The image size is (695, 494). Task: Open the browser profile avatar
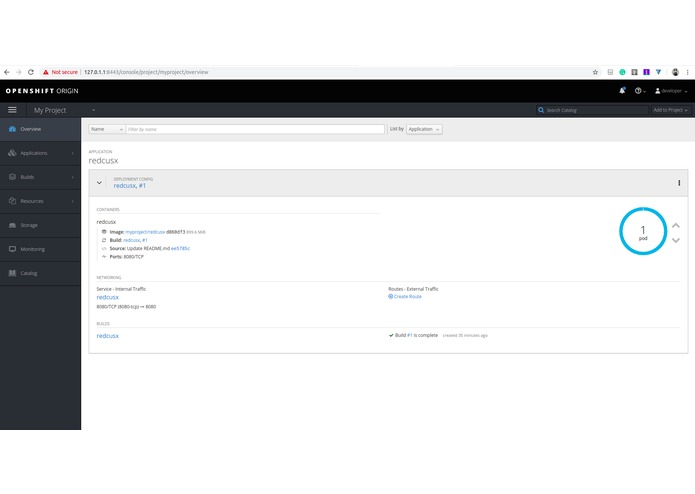[675, 72]
